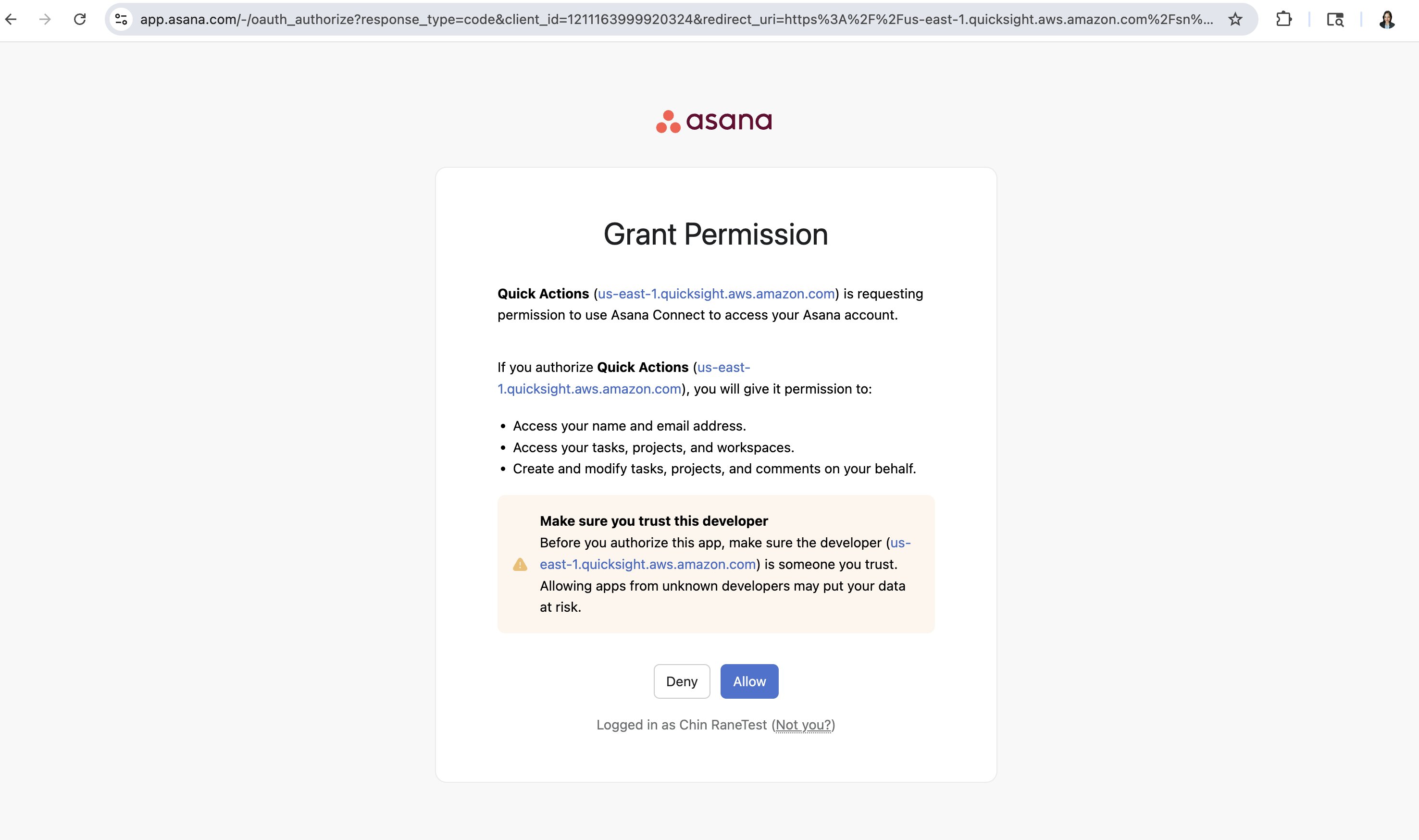
Task: Open the Chrome profile avatar
Action: 1387,19
